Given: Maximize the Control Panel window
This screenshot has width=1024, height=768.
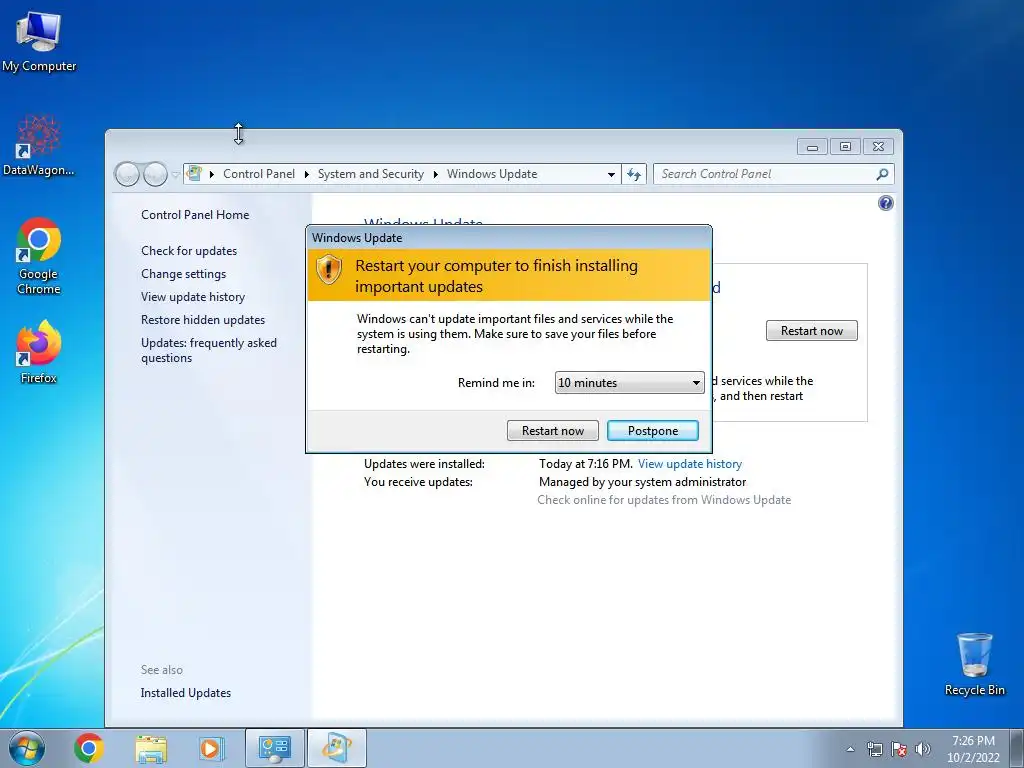Looking at the screenshot, I should tap(845, 147).
